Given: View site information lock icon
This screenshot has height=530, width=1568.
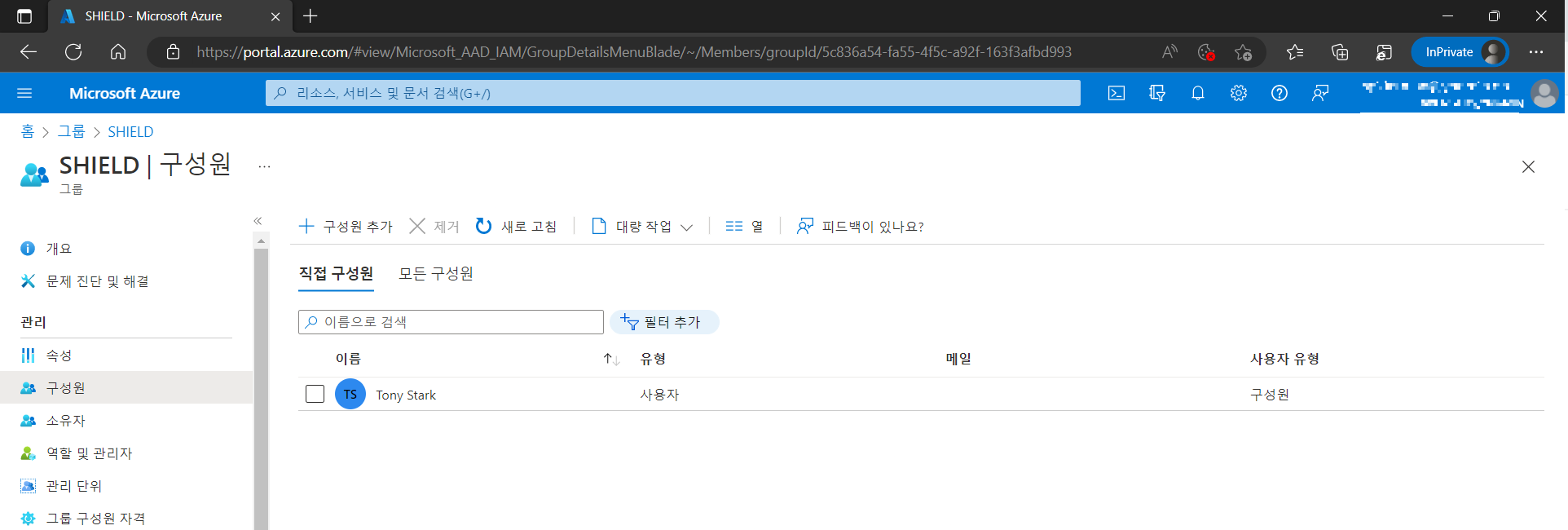Looking at the screenshot, I should [x=173, y=52].
